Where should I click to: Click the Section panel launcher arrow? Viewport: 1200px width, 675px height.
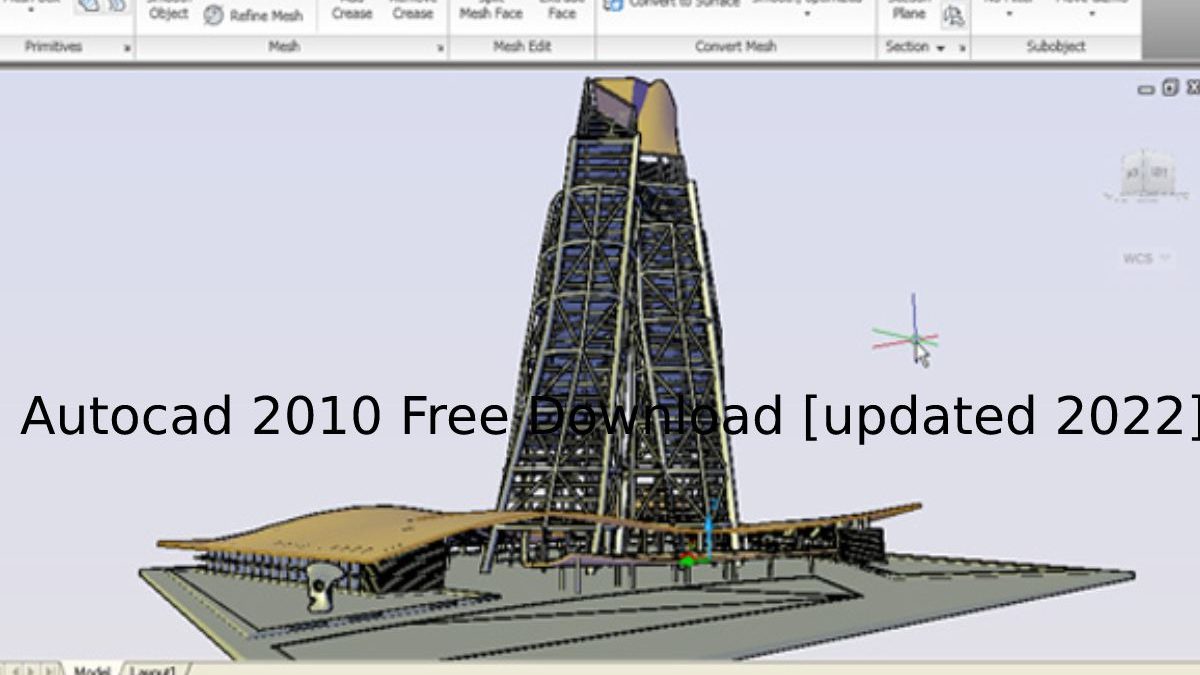pyautogui.click(x=962, y=48)
